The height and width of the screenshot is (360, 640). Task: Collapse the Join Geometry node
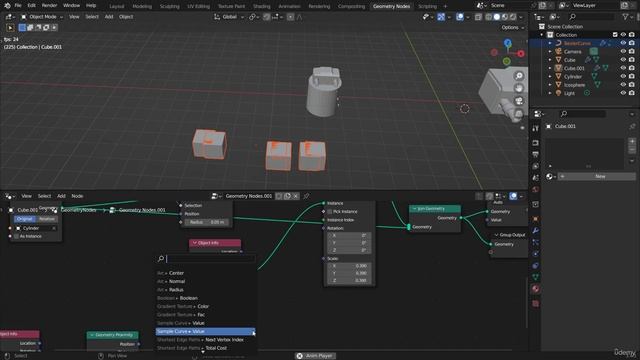click(414, 209)
